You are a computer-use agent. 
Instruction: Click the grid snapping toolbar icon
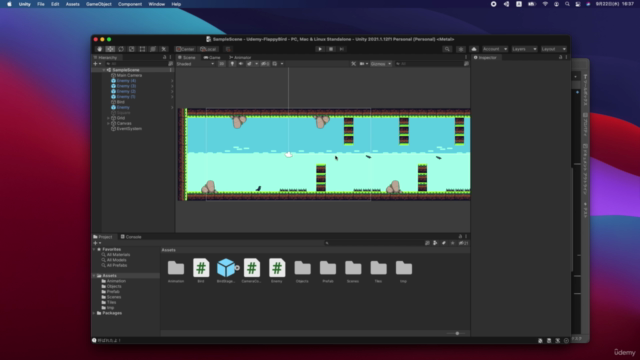click(228, 49)
